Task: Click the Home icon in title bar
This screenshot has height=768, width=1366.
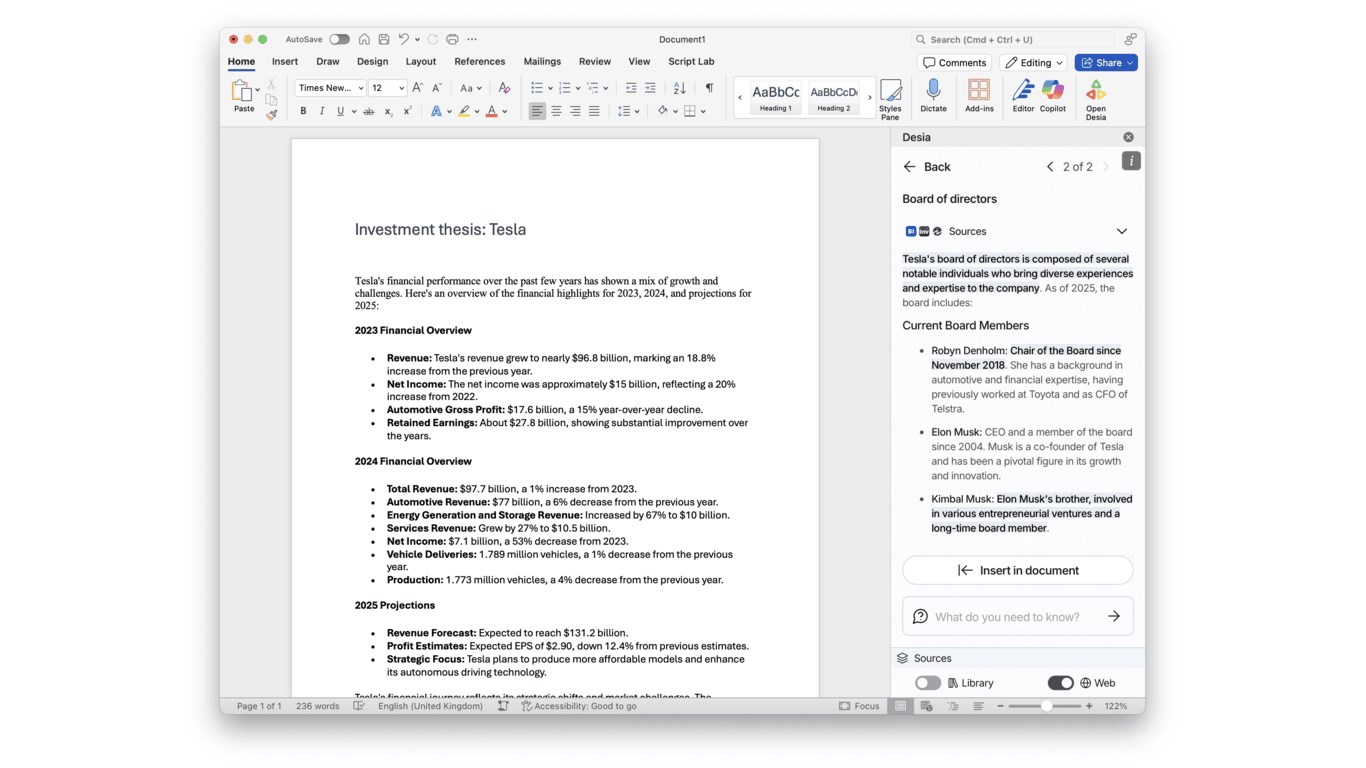Action: (x=364, y=40)
